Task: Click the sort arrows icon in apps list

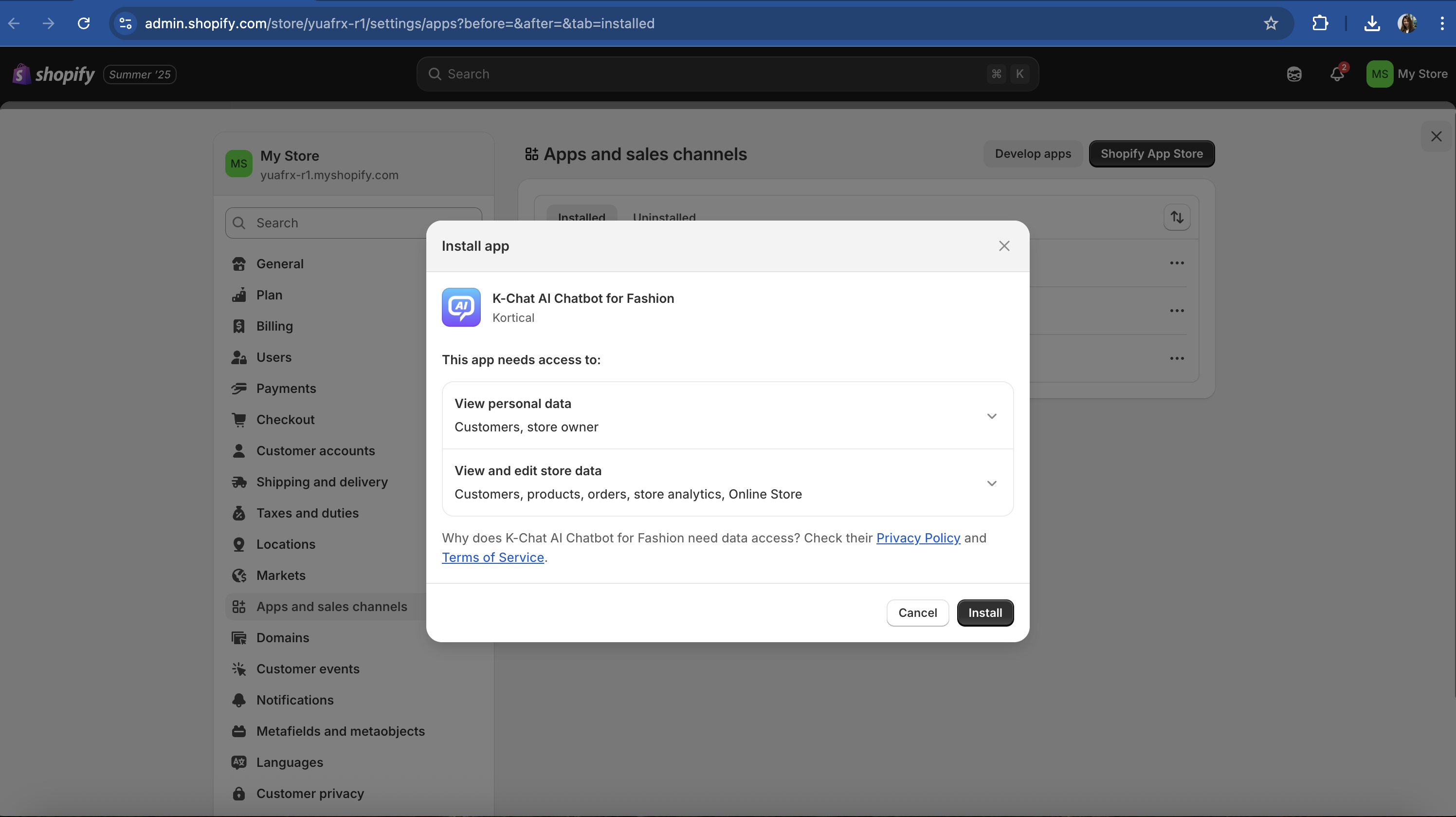Action: [1177, 217]
